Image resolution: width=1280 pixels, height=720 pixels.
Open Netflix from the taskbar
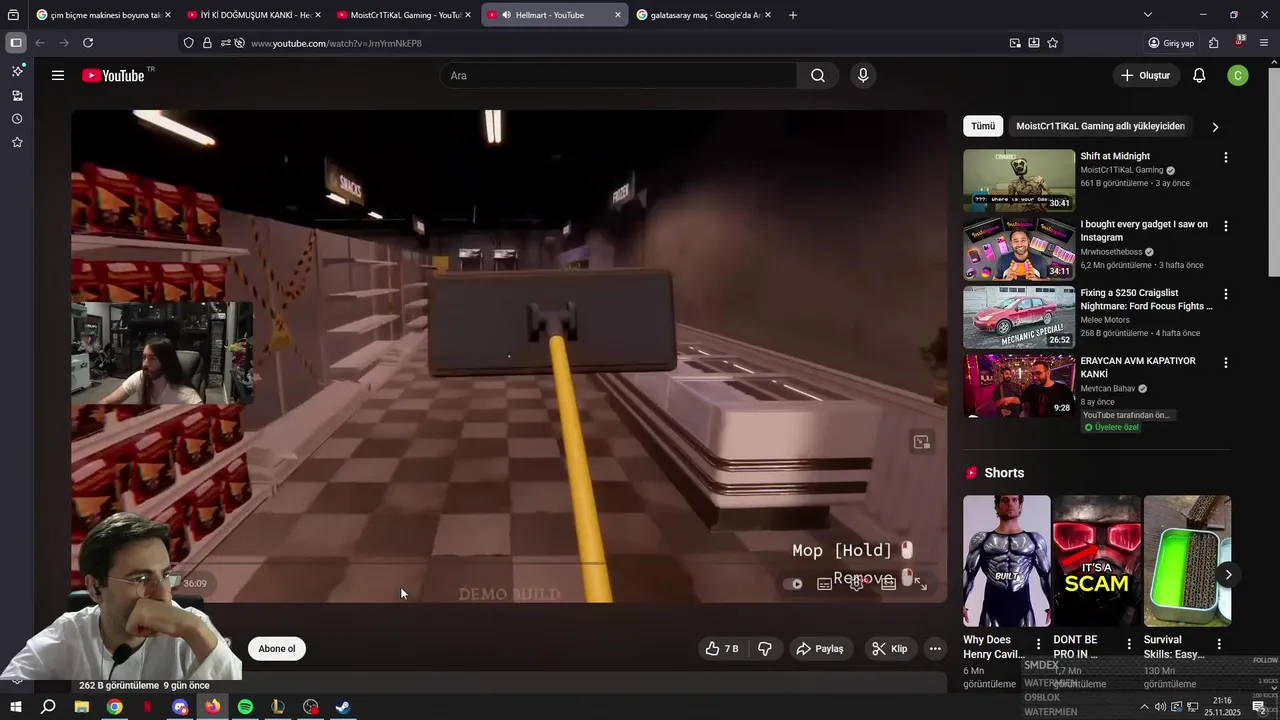click(x=148, y=707)
